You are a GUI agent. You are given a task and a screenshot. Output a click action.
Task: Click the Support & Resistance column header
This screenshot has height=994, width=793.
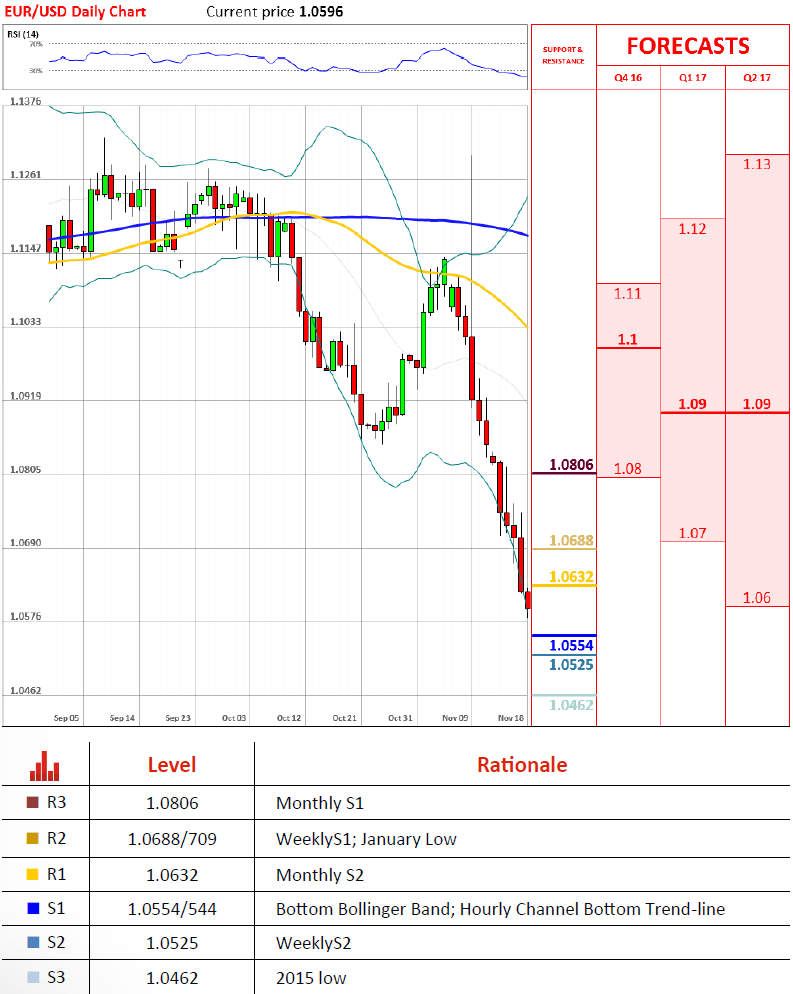[x=563, y=55]
